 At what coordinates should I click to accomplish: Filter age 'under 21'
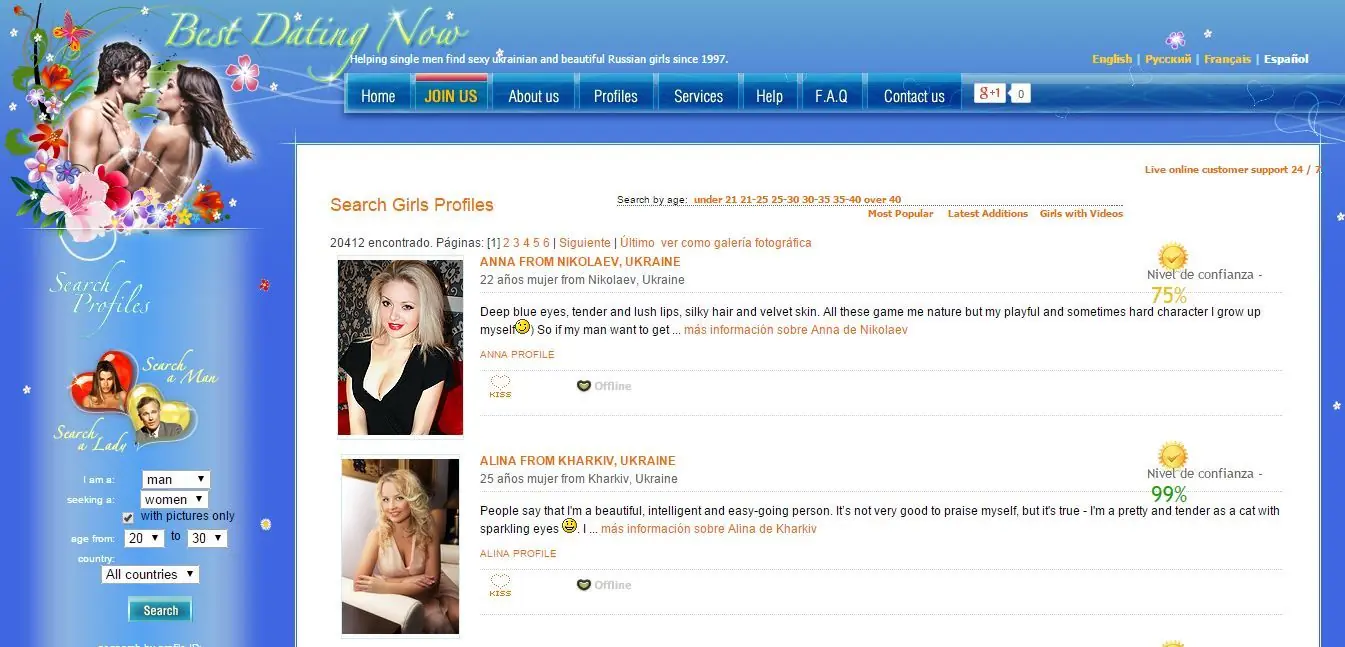[715, 200]
